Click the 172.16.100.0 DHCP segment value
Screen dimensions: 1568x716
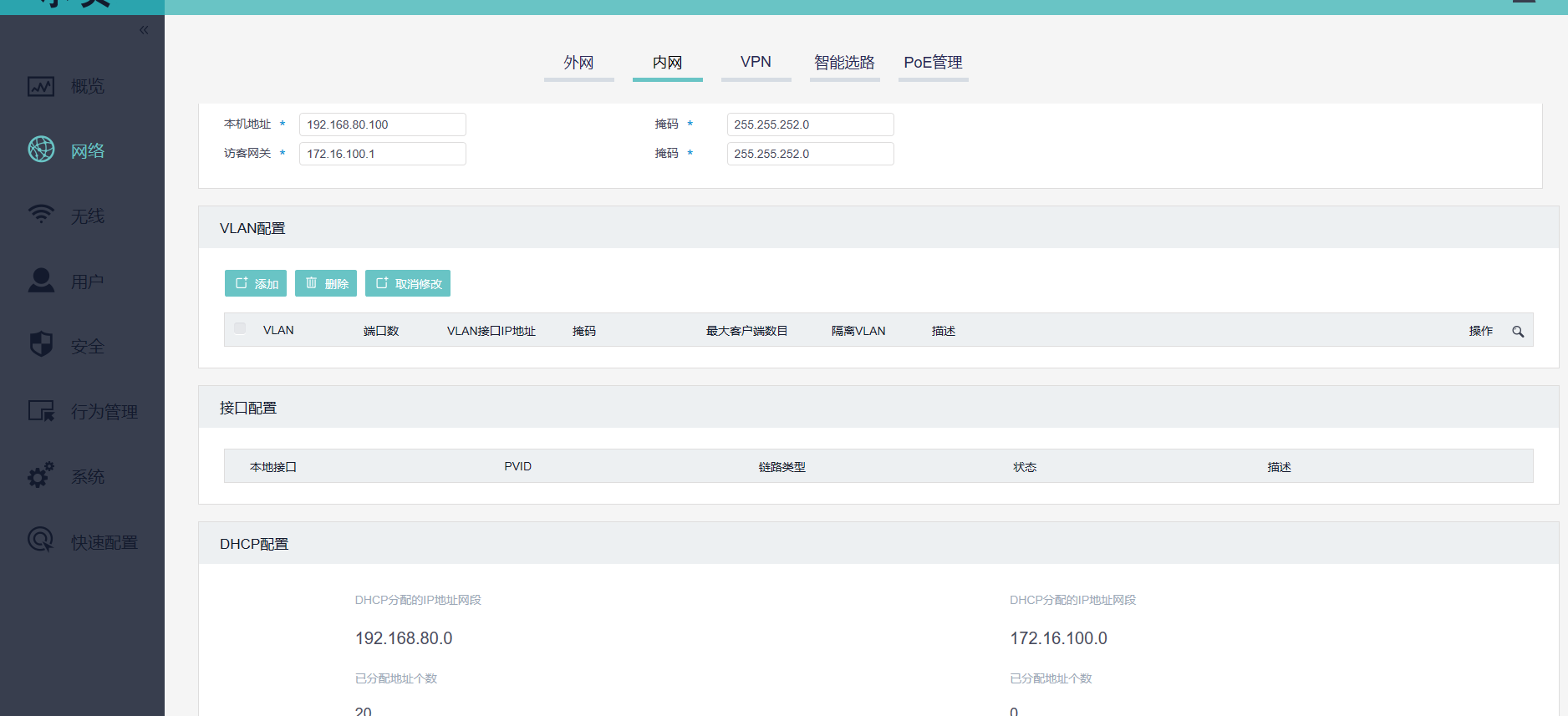[1058, 638]
